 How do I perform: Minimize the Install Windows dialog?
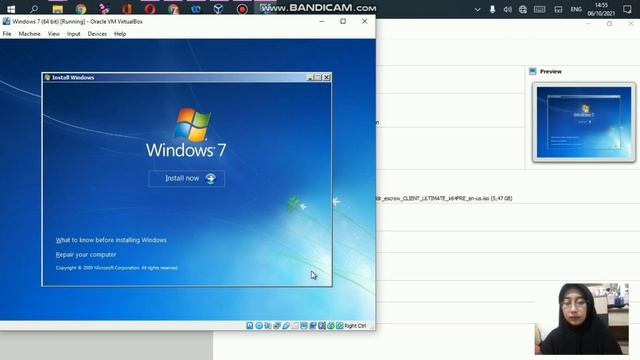pyautogui.click(x=310, y=77)
